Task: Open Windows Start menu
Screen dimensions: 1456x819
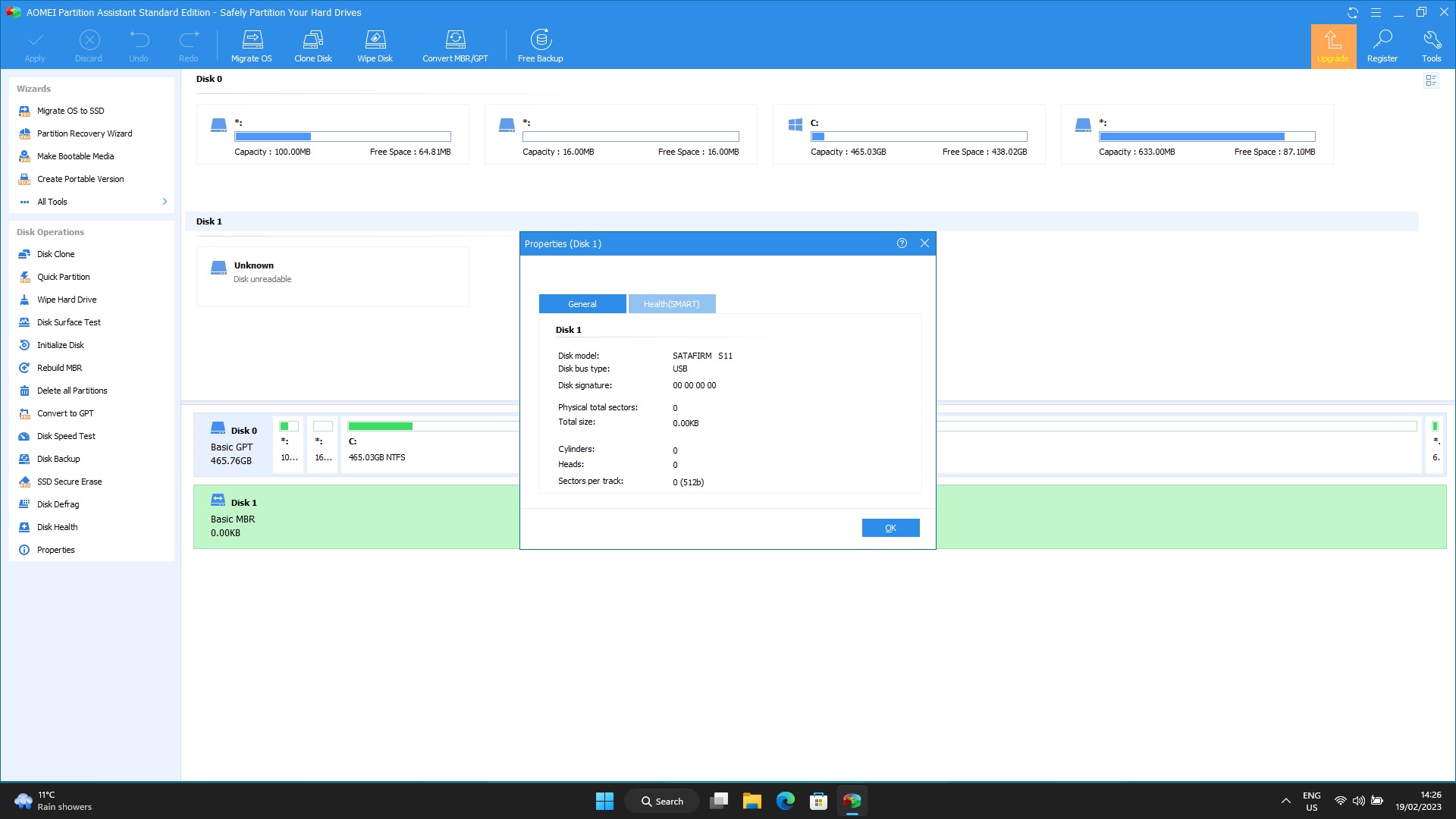Action: pyautogui.click(x=604, y=801)
